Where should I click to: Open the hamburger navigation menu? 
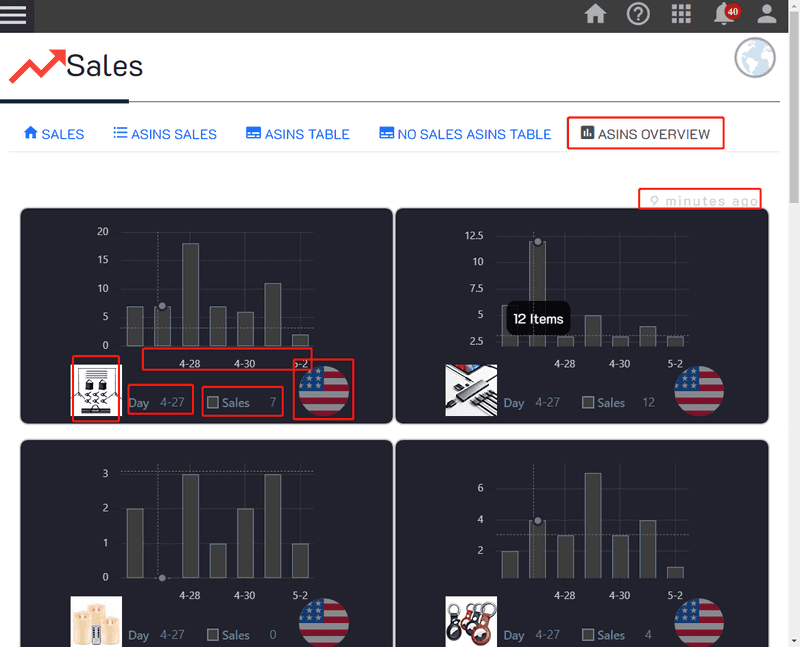[15, 16]
